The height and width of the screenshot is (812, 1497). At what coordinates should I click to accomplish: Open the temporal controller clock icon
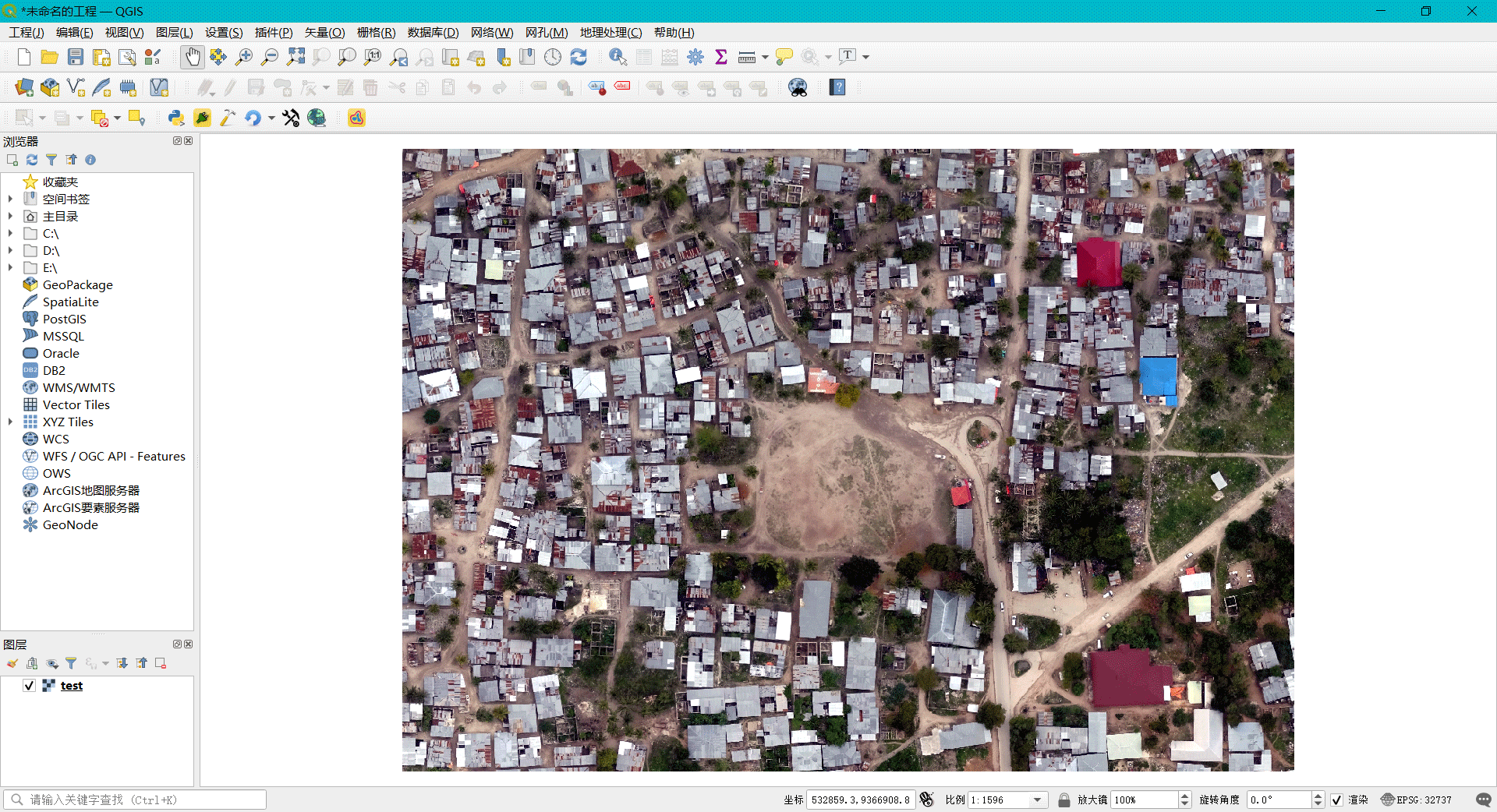[553, 57]
